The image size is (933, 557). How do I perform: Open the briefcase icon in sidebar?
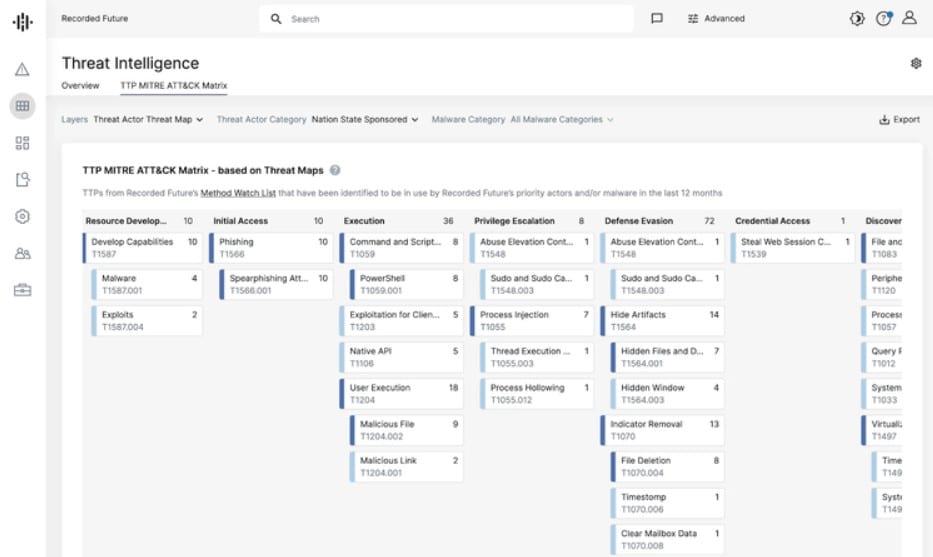(22, 290)
